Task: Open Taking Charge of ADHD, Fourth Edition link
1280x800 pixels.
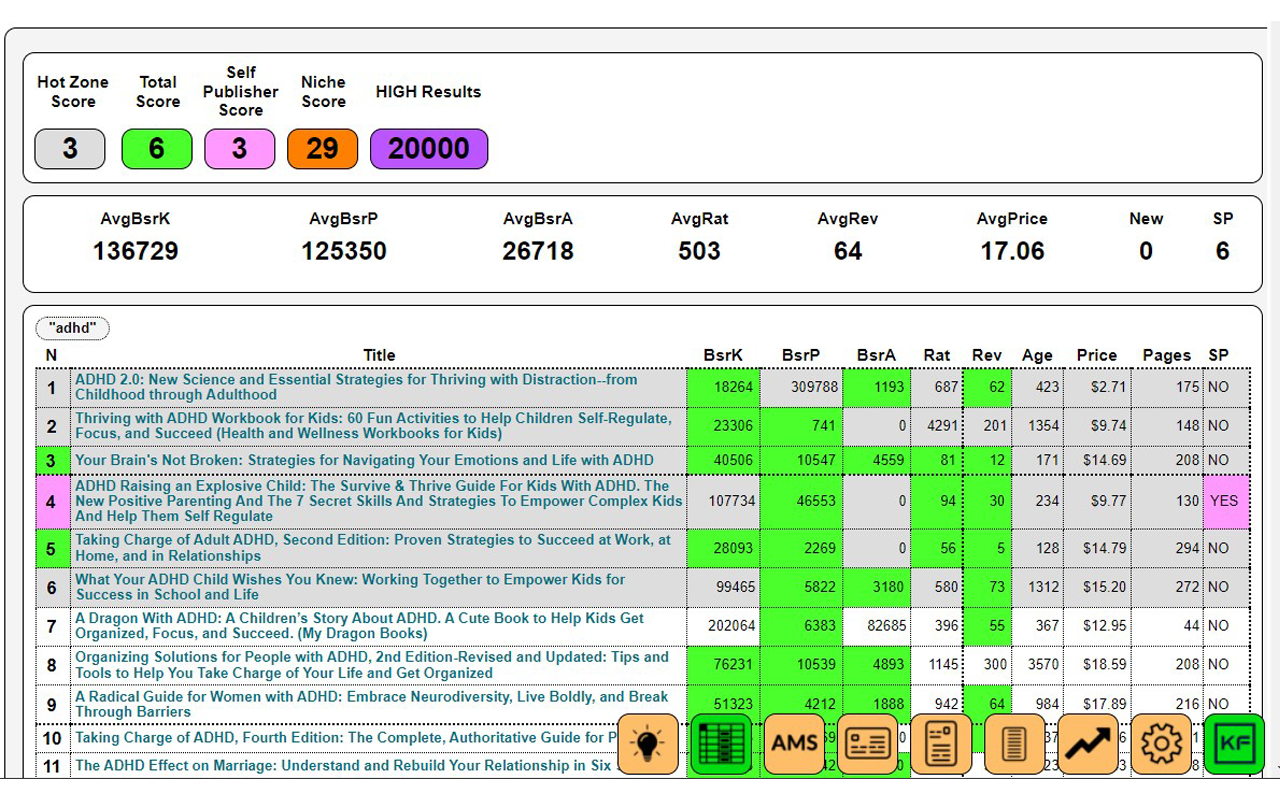Action: tap(346, 738)
